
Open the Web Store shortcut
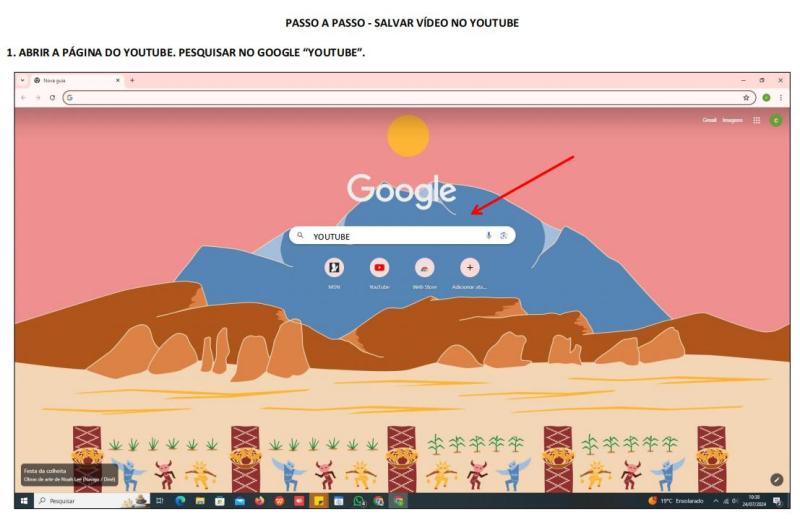point(424,268)
